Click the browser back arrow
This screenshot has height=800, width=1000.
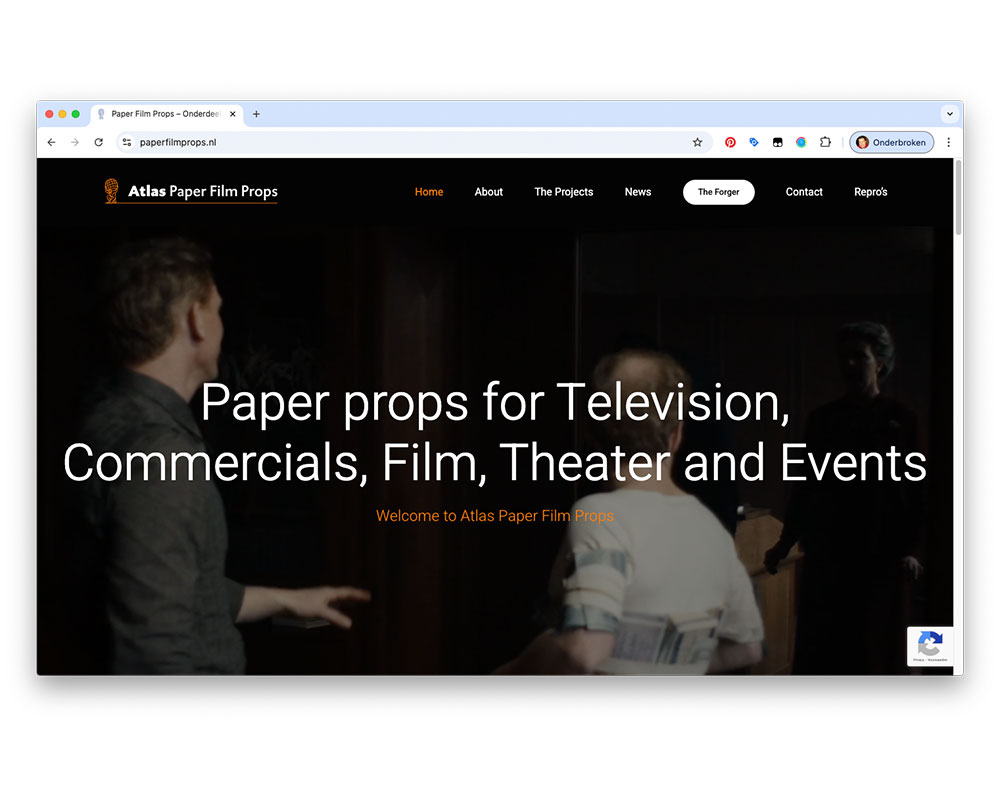coord(51,142)
